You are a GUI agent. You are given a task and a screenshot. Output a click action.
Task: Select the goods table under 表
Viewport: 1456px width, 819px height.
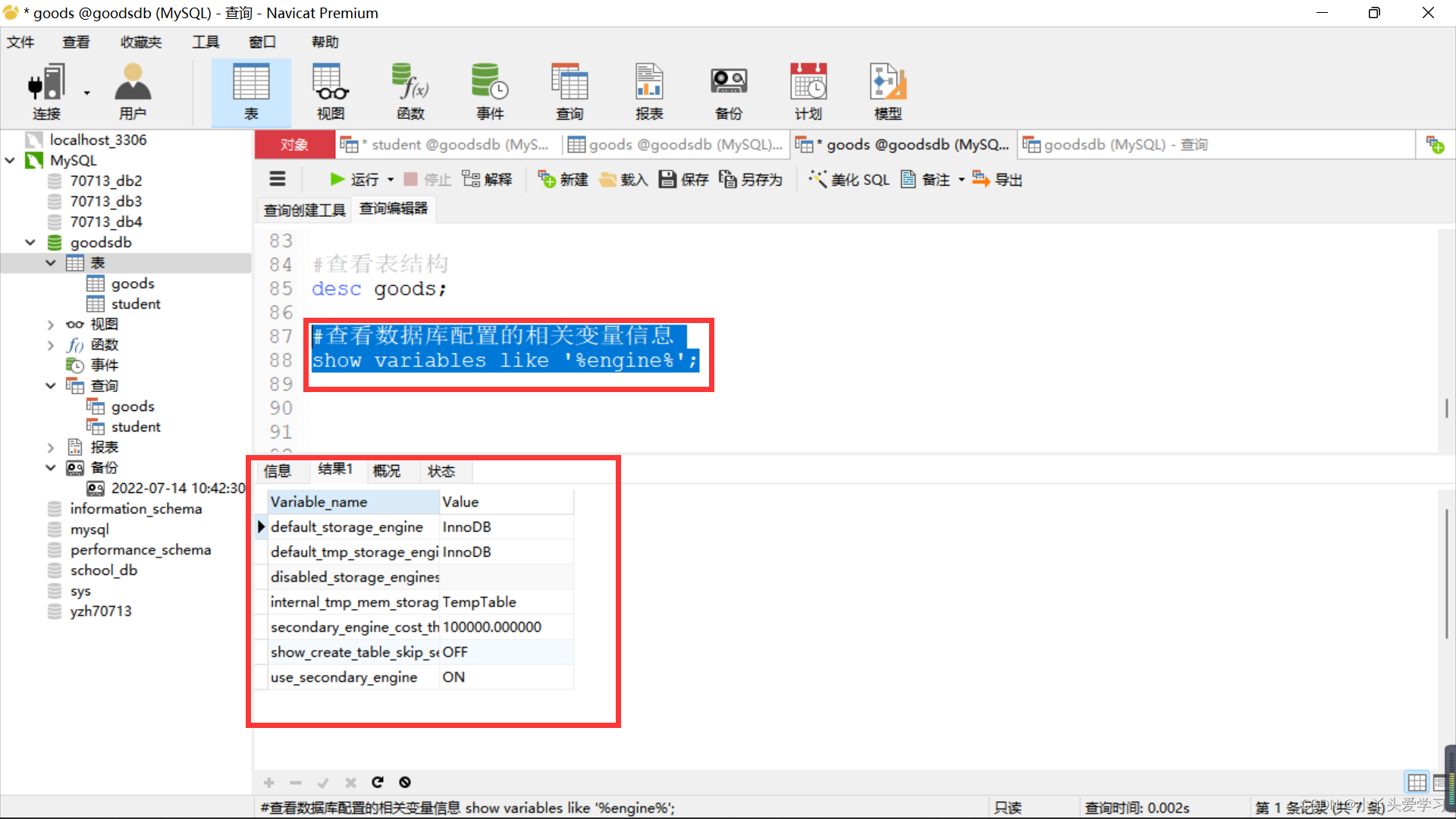coord(133,283)
